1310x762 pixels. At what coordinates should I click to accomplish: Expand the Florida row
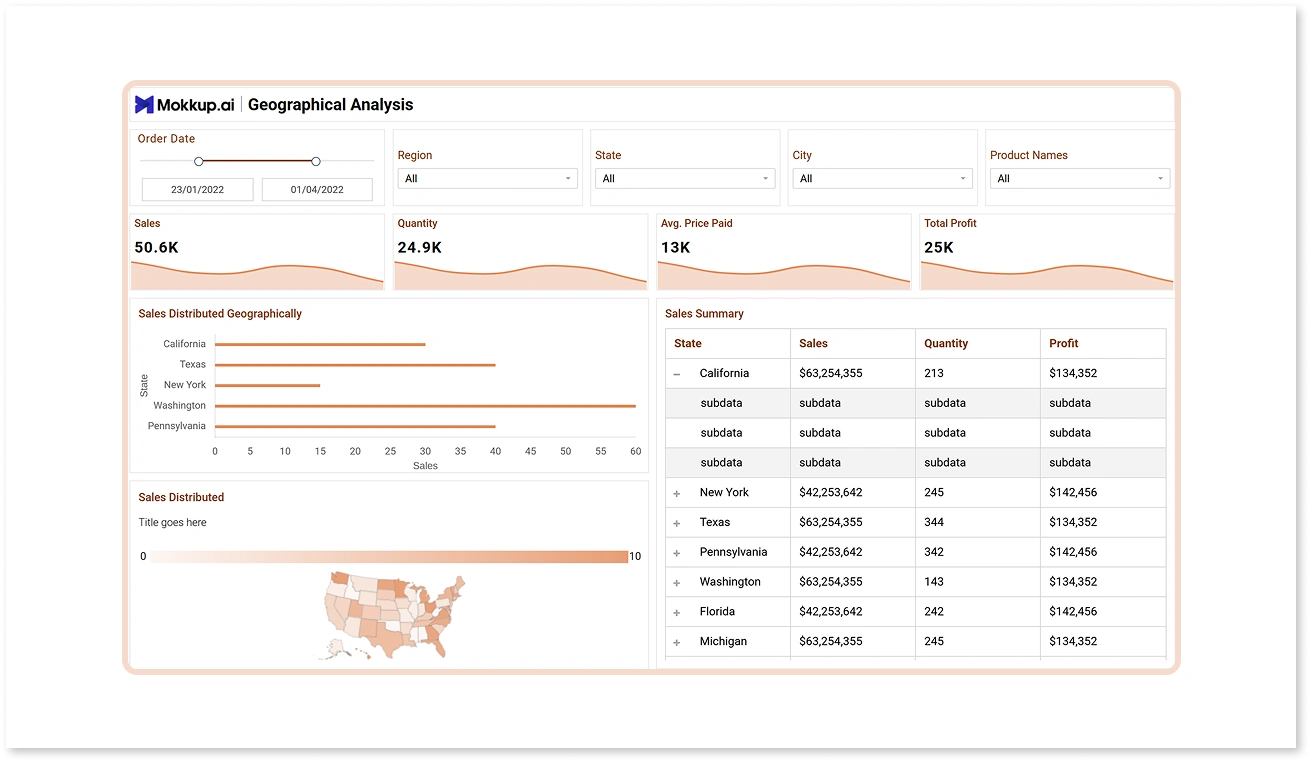677,613
